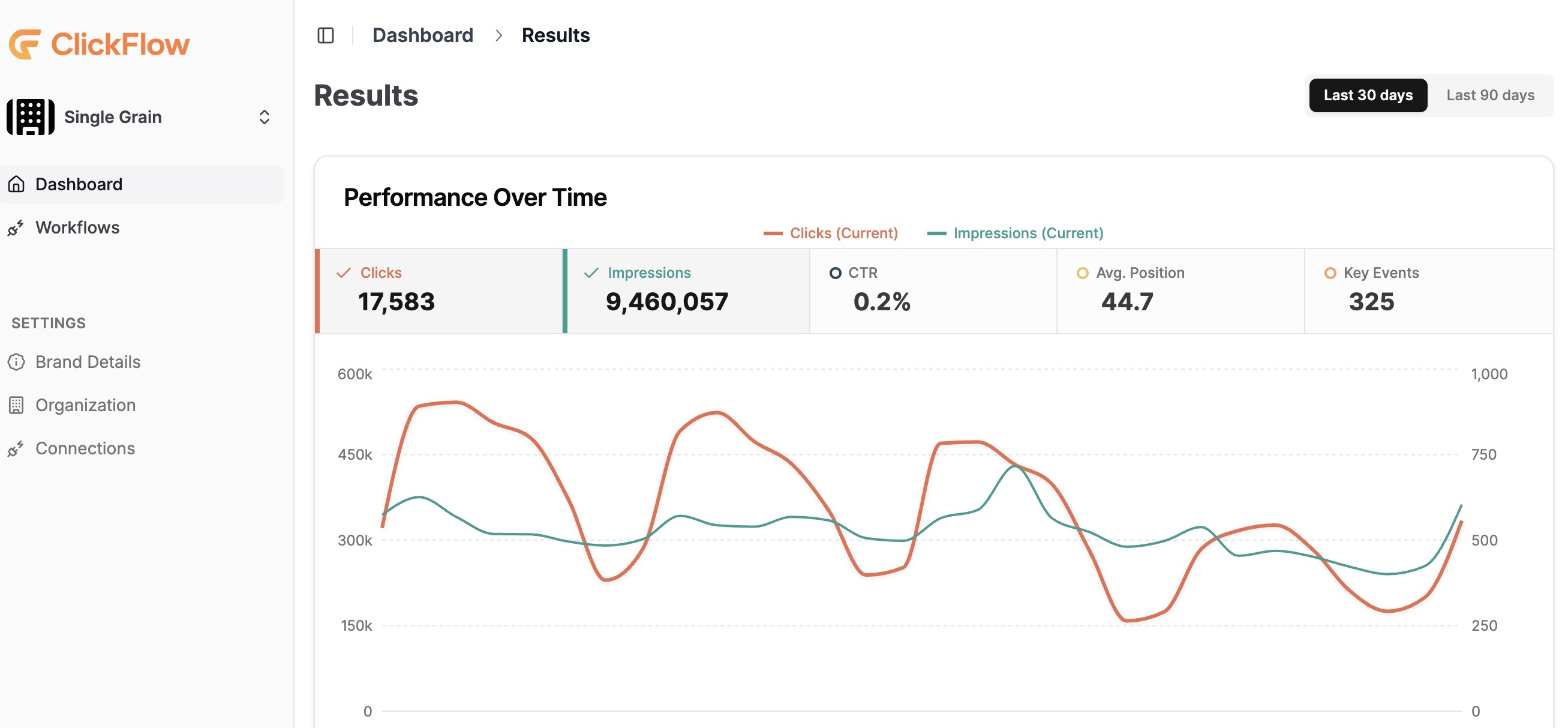Open the Workflows sidebar item
Viewport: 1568px width, 728px height.
coord(77,227)
